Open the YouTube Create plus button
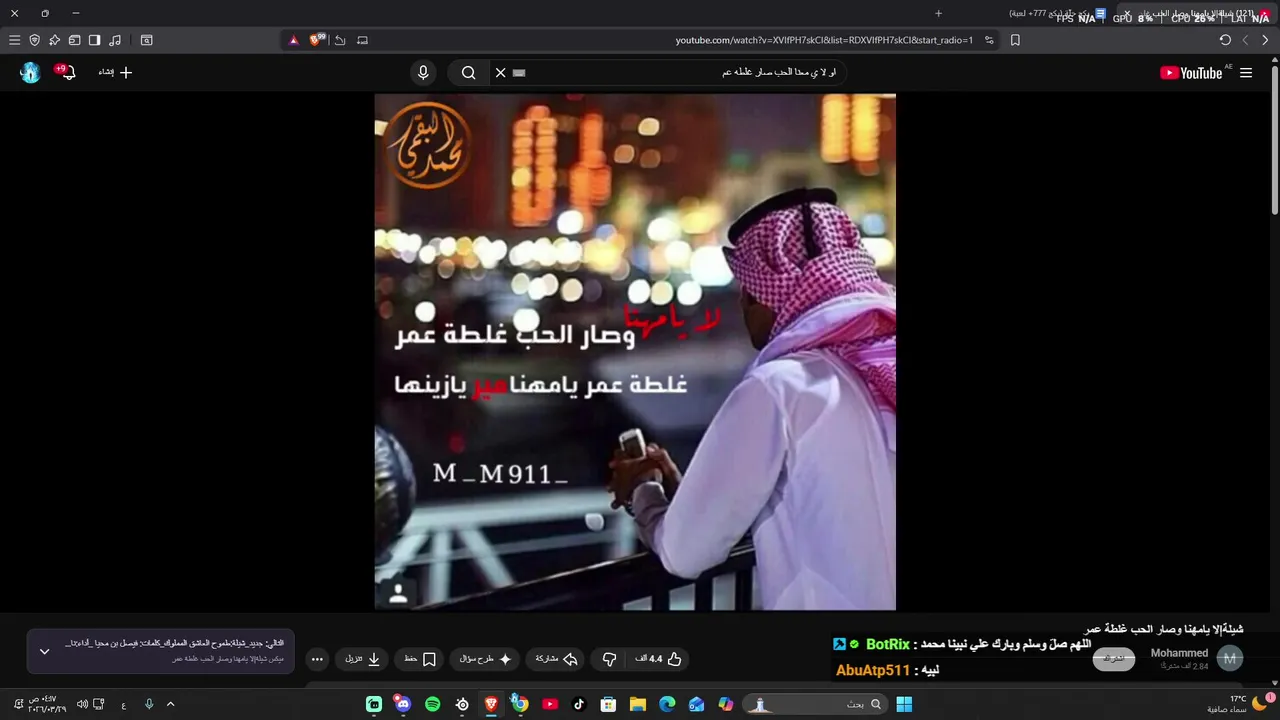 pos(116,72)
